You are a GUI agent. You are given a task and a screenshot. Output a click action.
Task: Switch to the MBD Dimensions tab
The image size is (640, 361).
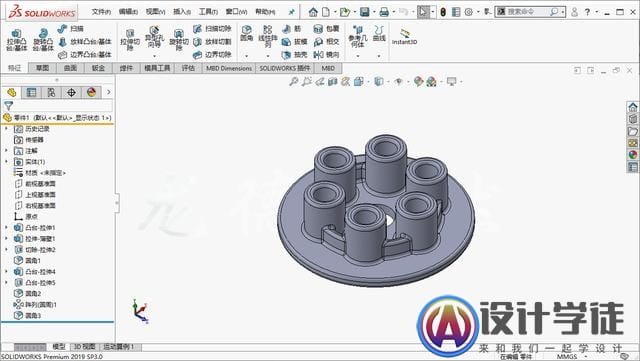click(x=229, y=68)
